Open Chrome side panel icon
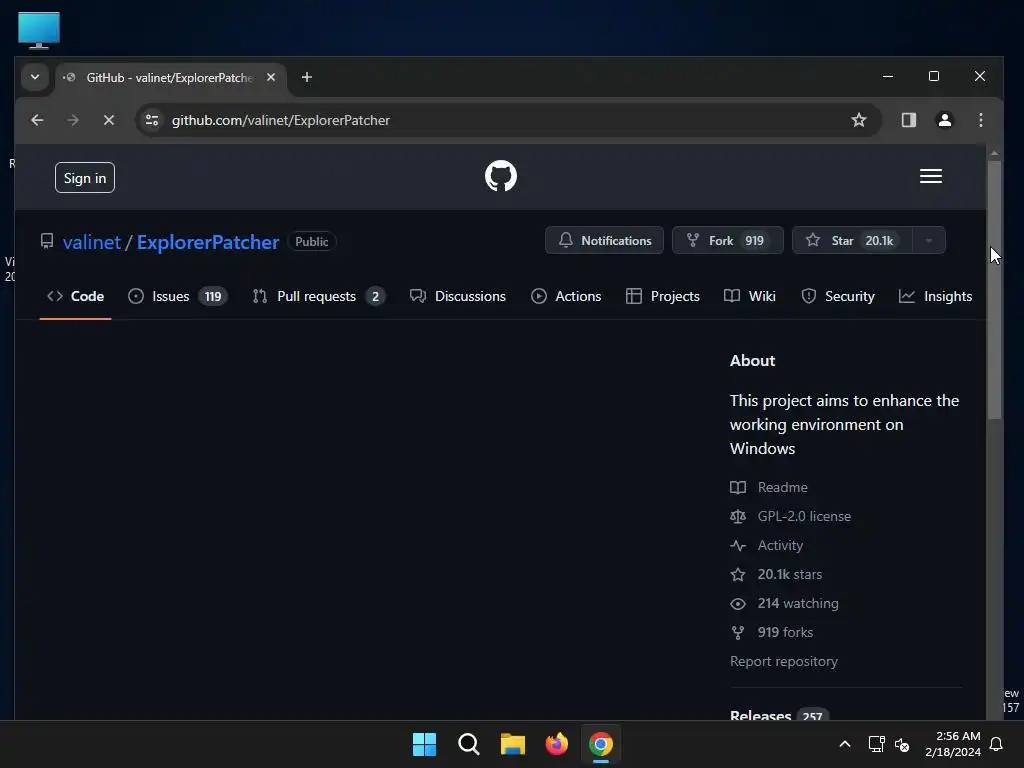Image resolution: width=1024 pixels, height=768 pixels. pyautogui.click(x=908, y=120)
